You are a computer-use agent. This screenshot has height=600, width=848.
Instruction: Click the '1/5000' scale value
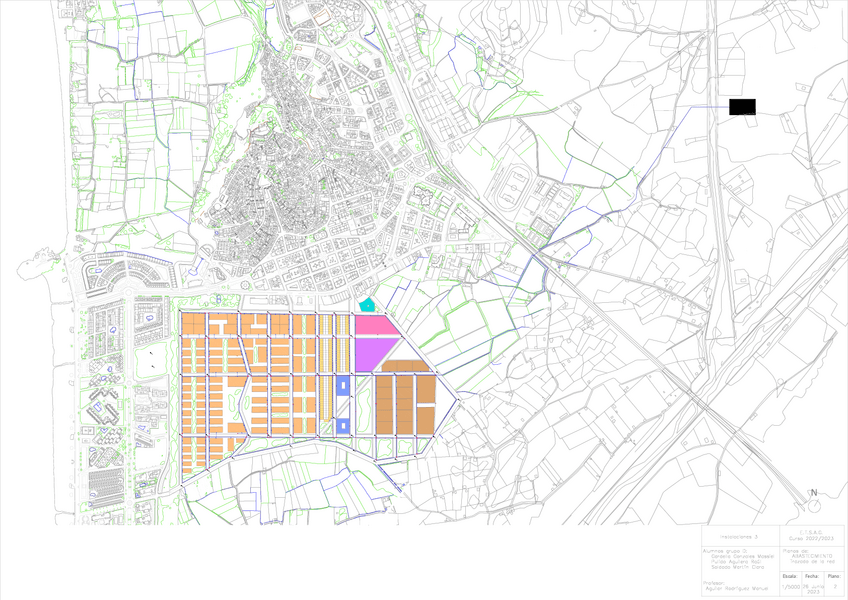click(789, 586)
